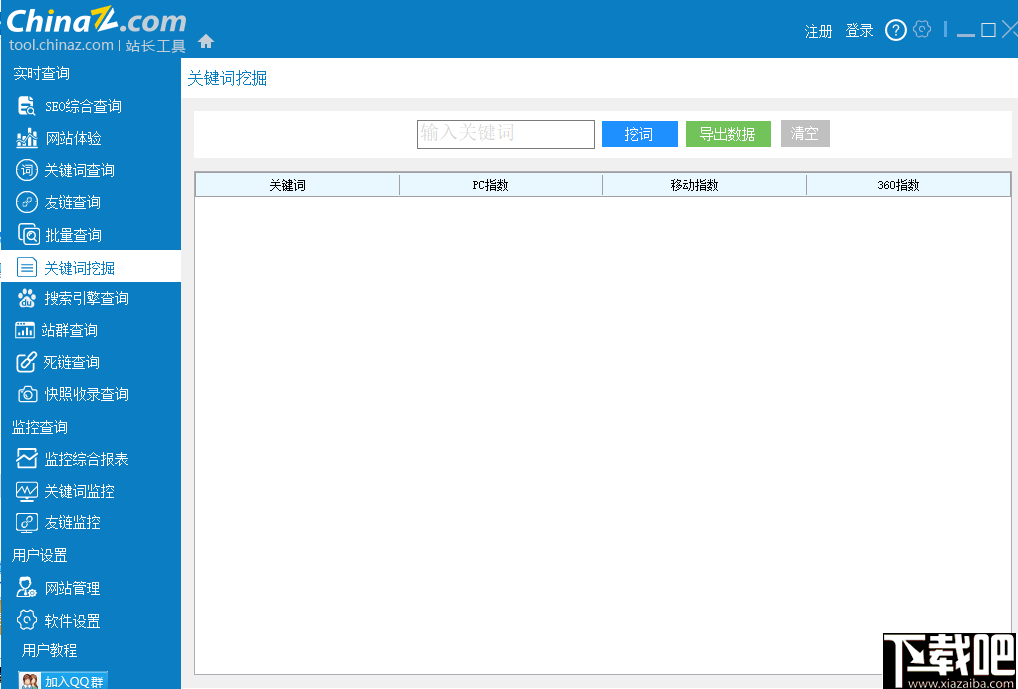This screenshot has width=1018, height=689.
Task: Go to 快照收录查询 page
Action: 86,394
